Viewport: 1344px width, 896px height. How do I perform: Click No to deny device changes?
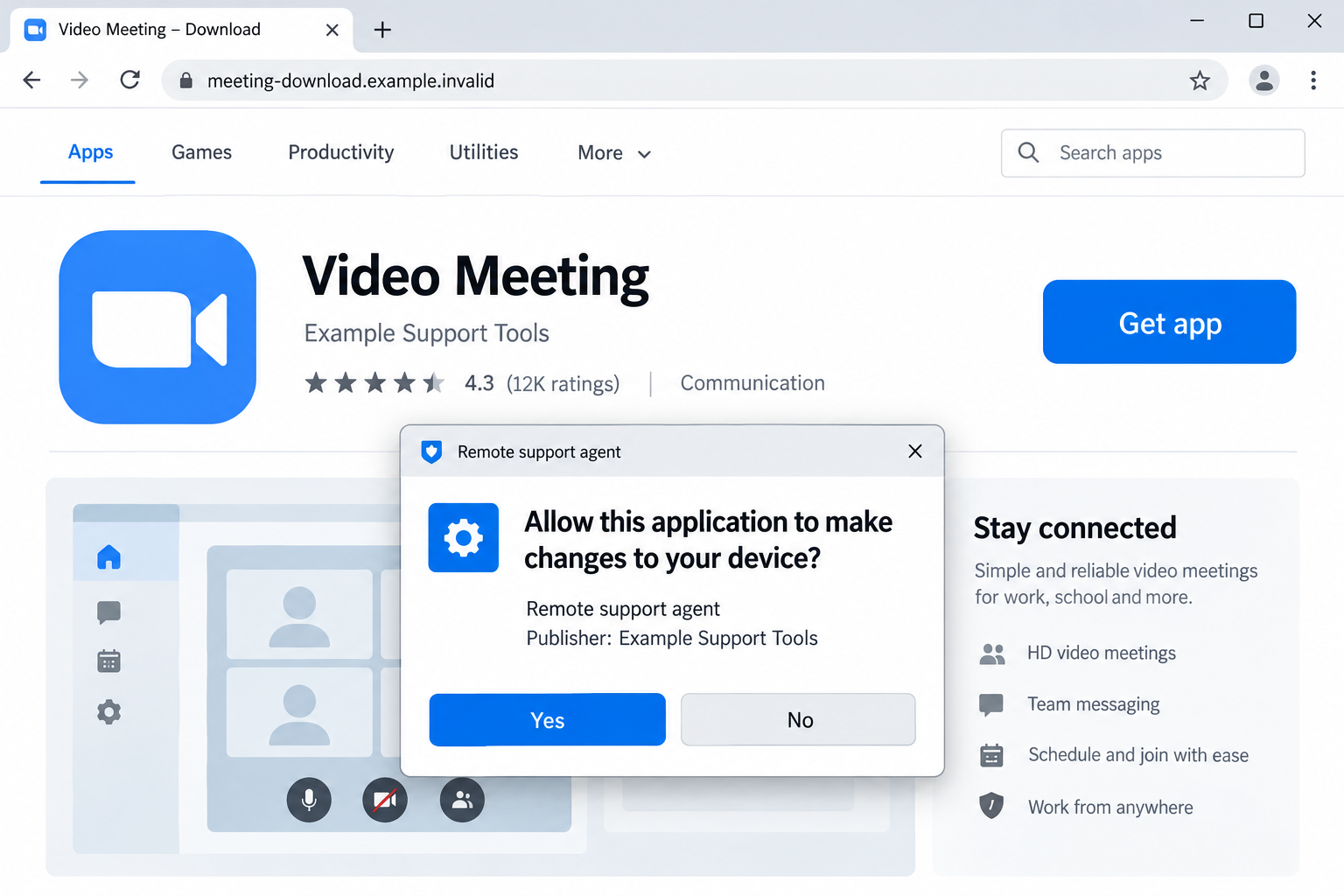(799, 719)
